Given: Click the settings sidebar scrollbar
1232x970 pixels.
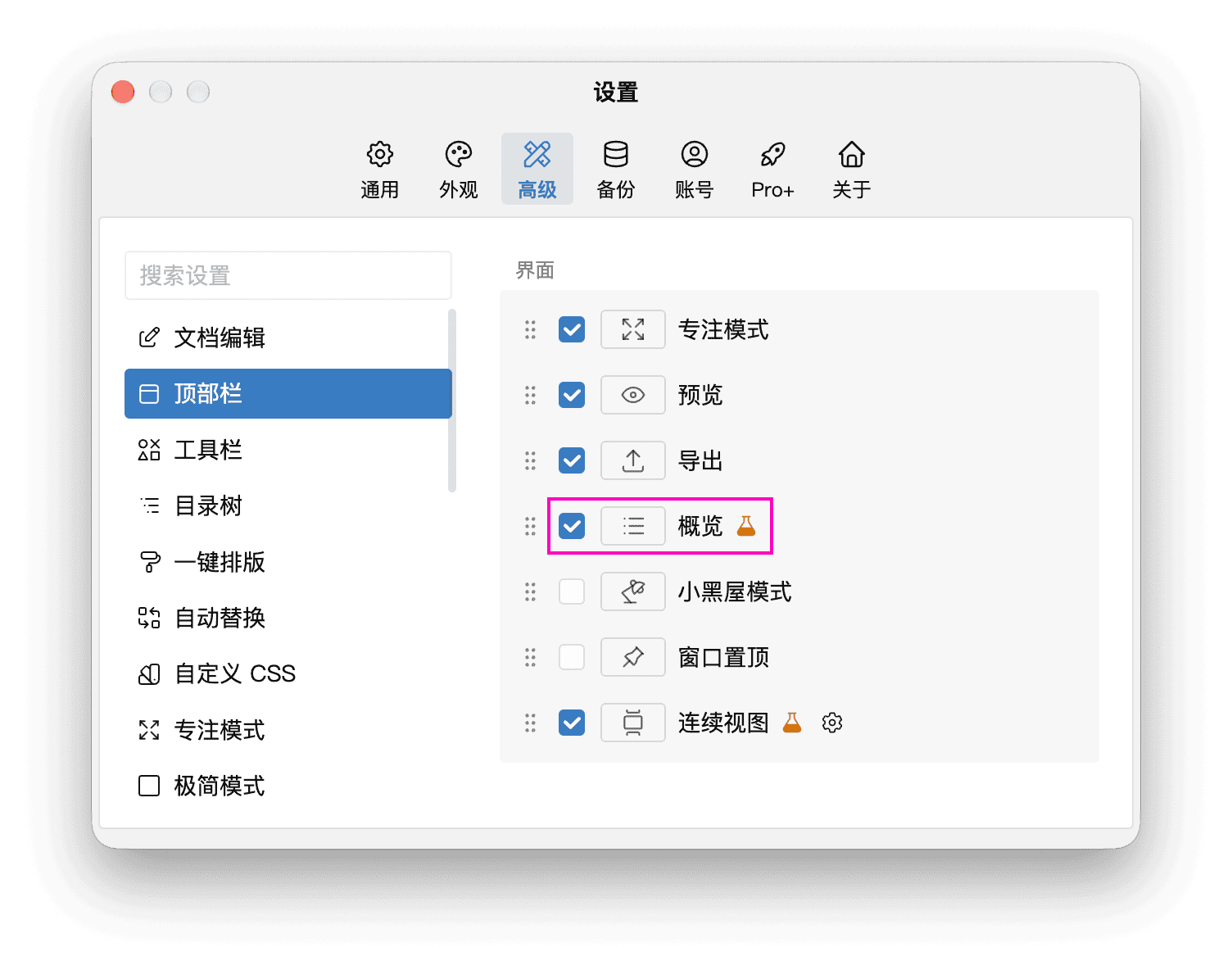Looking at the screenshot, I should click(452, 401).
